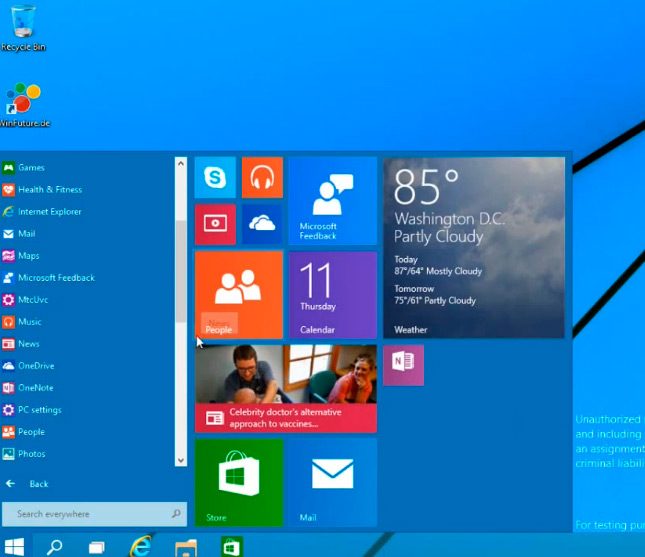Open the Music headphones tile
This screenshot has width=645, height=557.
pos(262,177)
